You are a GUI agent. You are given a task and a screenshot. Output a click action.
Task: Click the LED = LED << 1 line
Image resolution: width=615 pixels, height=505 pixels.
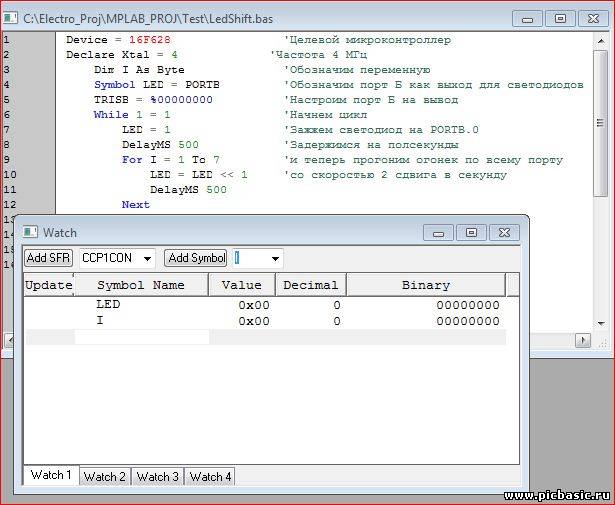pos(199,174)
